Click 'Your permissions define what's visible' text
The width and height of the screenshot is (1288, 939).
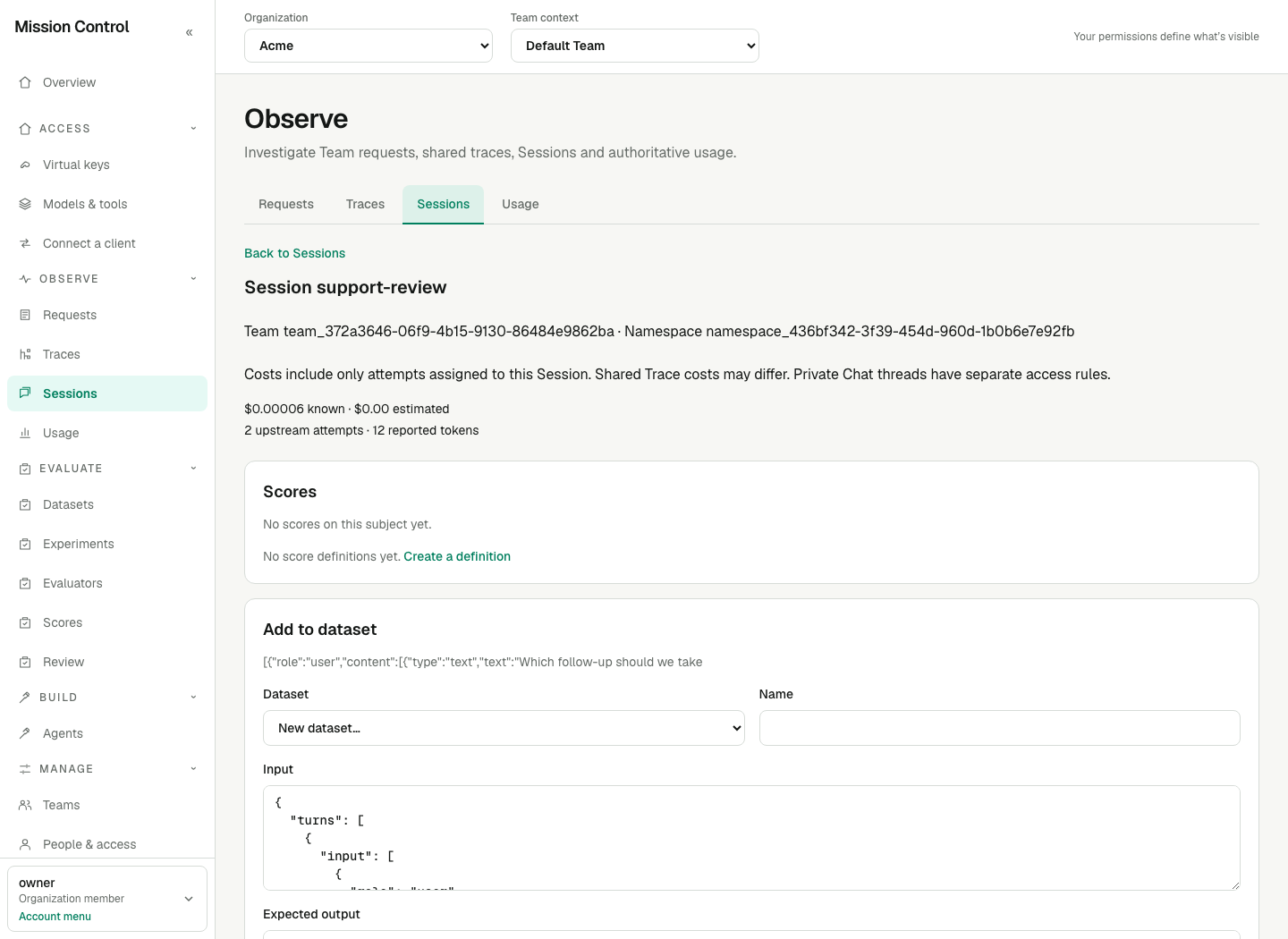tap(1166, 37)
